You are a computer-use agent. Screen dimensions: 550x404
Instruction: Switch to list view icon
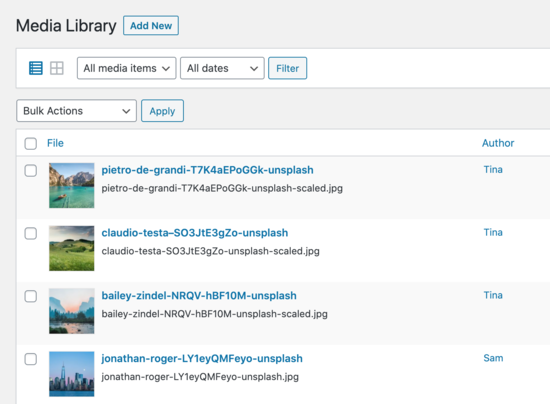coord(35,68)
